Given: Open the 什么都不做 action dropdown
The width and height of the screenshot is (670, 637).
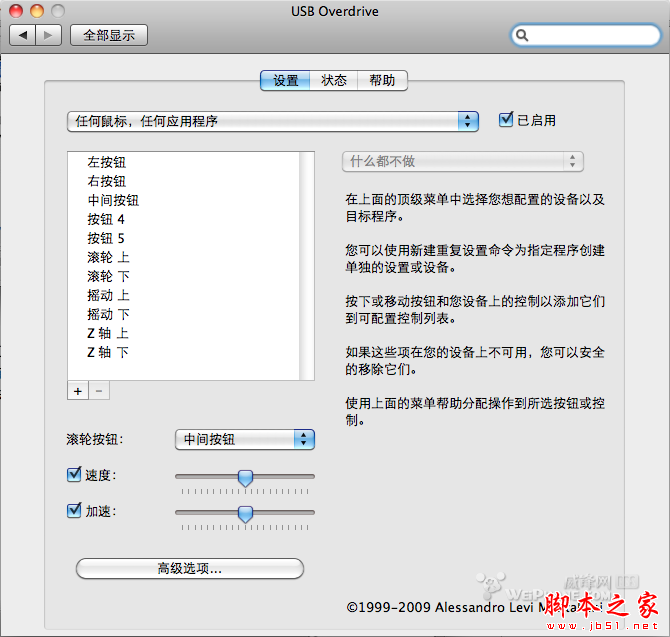Looking at the screenshot, I should tap(463, 161).
